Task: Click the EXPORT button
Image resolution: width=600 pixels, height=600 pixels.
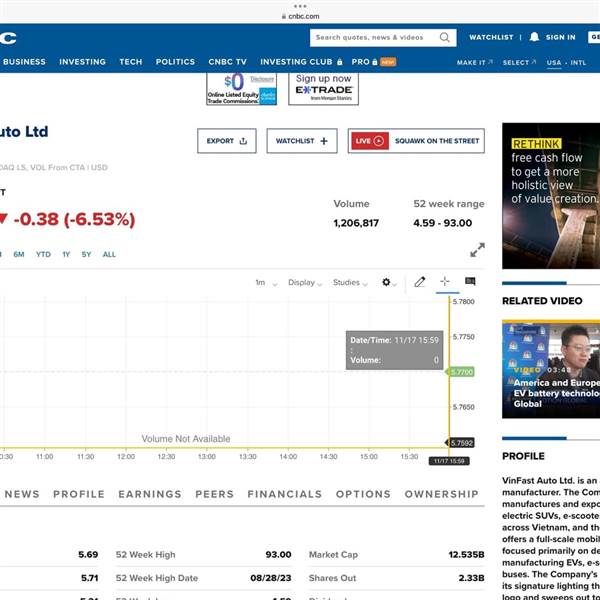Action: click(x=227, y=141)
